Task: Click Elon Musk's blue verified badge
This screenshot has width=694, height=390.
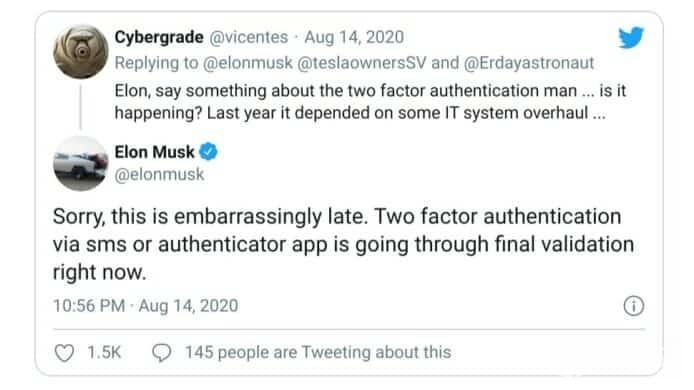Action: pos(208,152)
